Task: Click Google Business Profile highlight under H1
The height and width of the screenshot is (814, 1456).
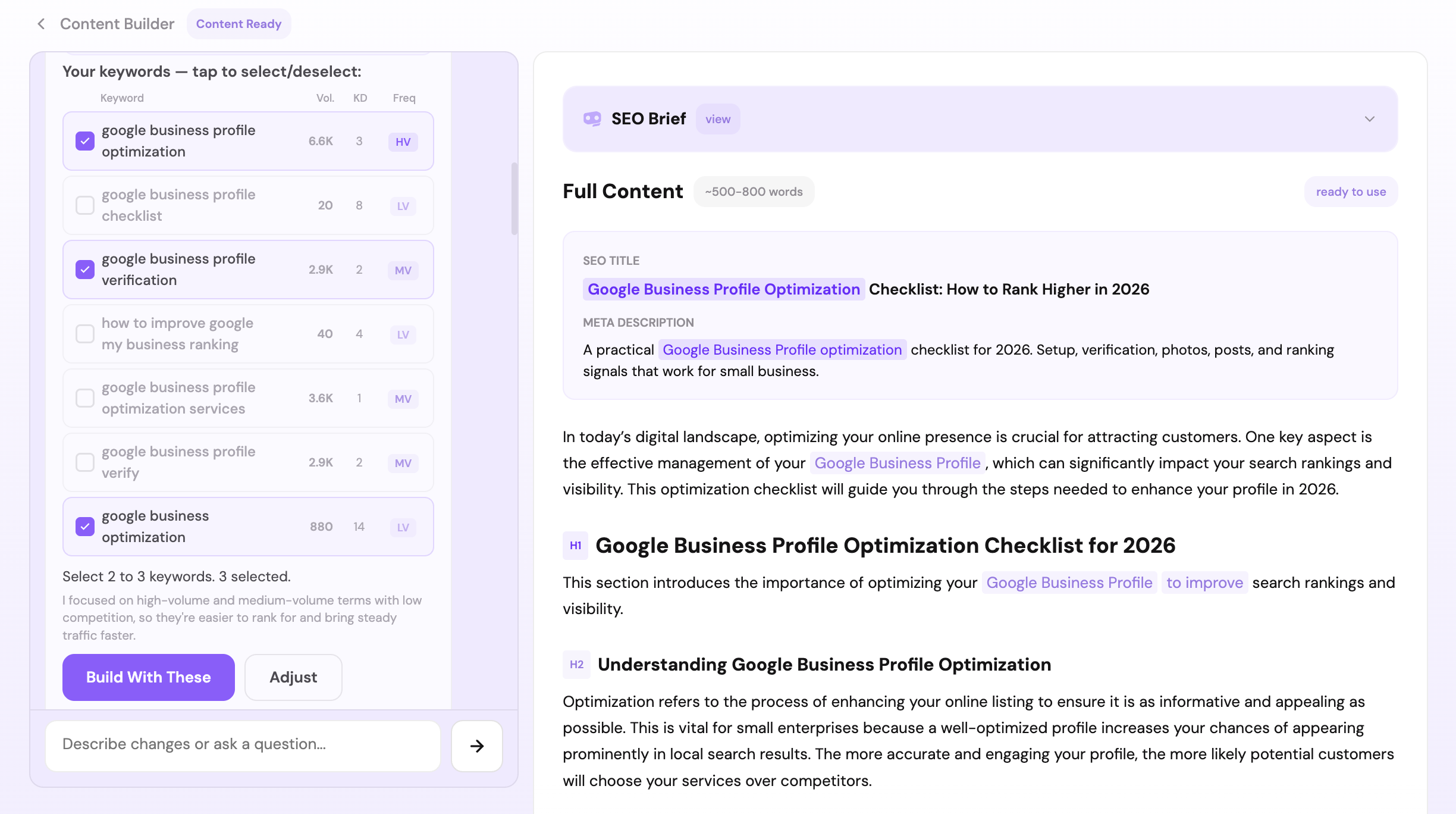Action: tap(1069, 583)
